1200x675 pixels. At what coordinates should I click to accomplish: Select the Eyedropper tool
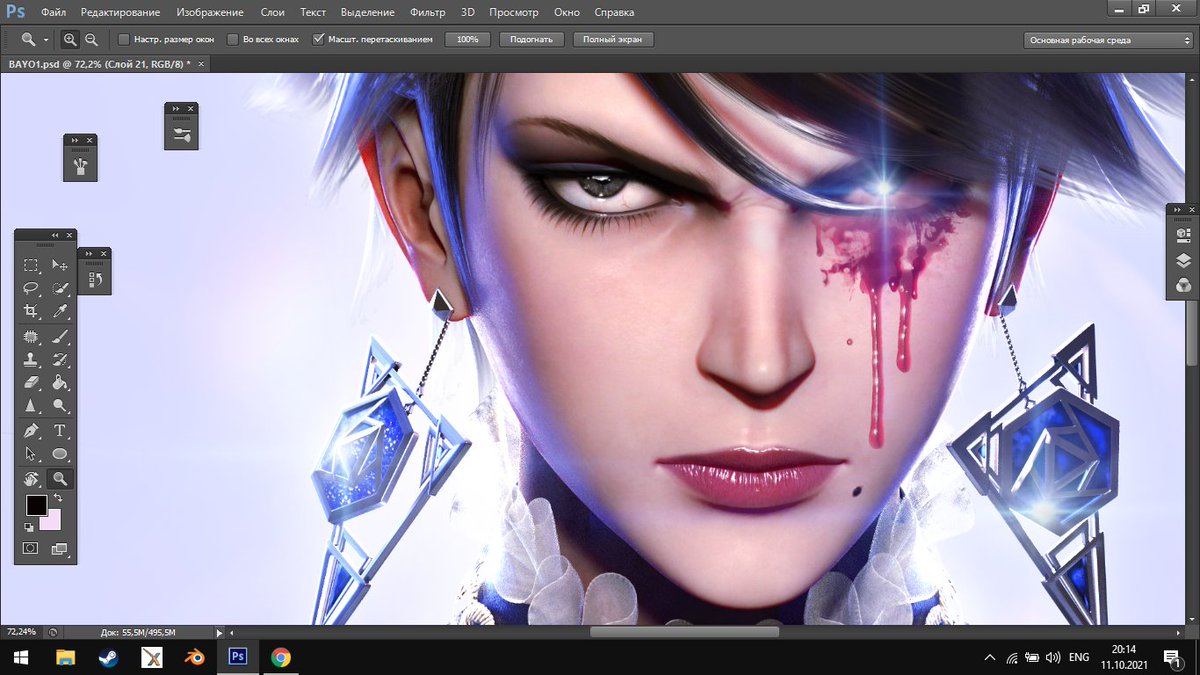(60, 311)
